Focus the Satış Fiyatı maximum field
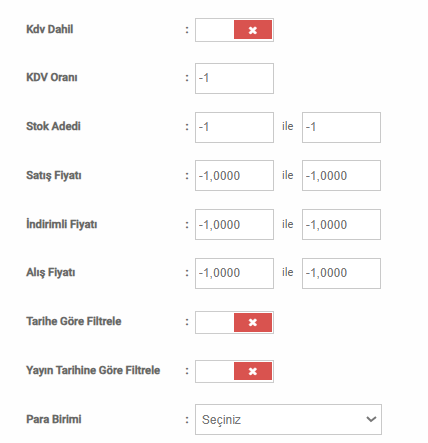The width and height of the screenshot is (428, 443). tap(341, 175)
